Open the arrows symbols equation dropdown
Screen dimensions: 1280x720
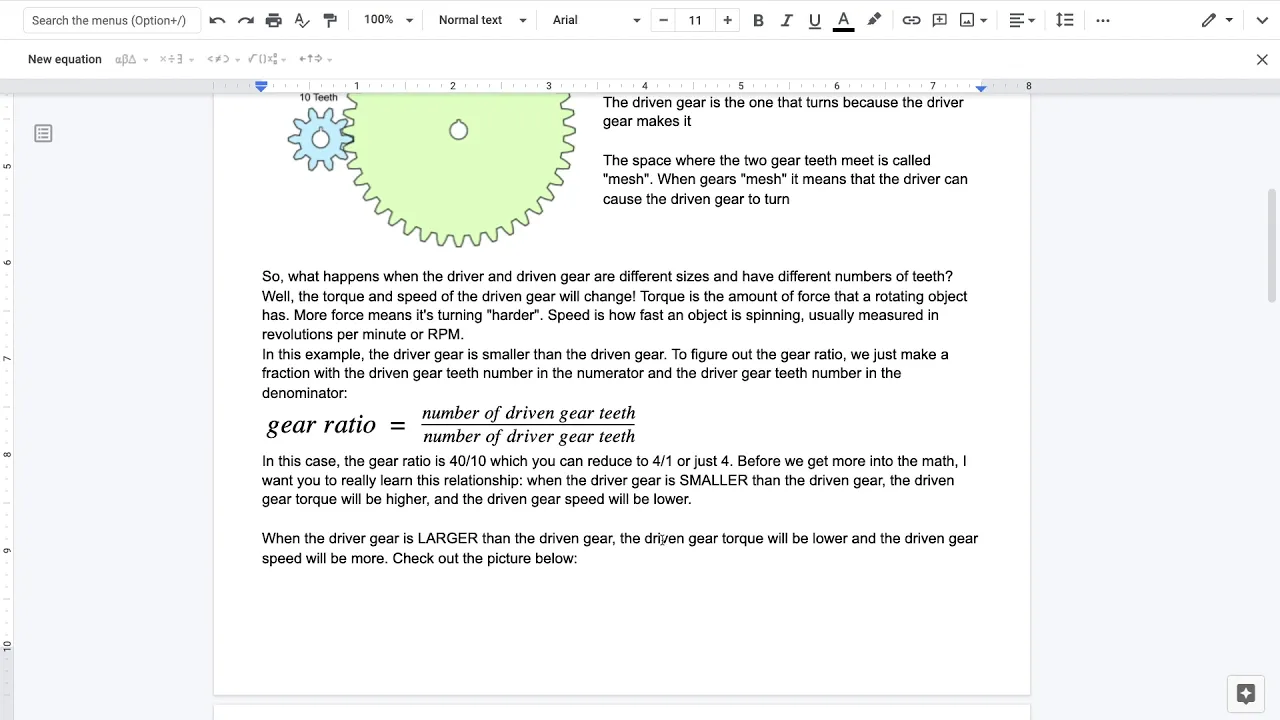315,59
